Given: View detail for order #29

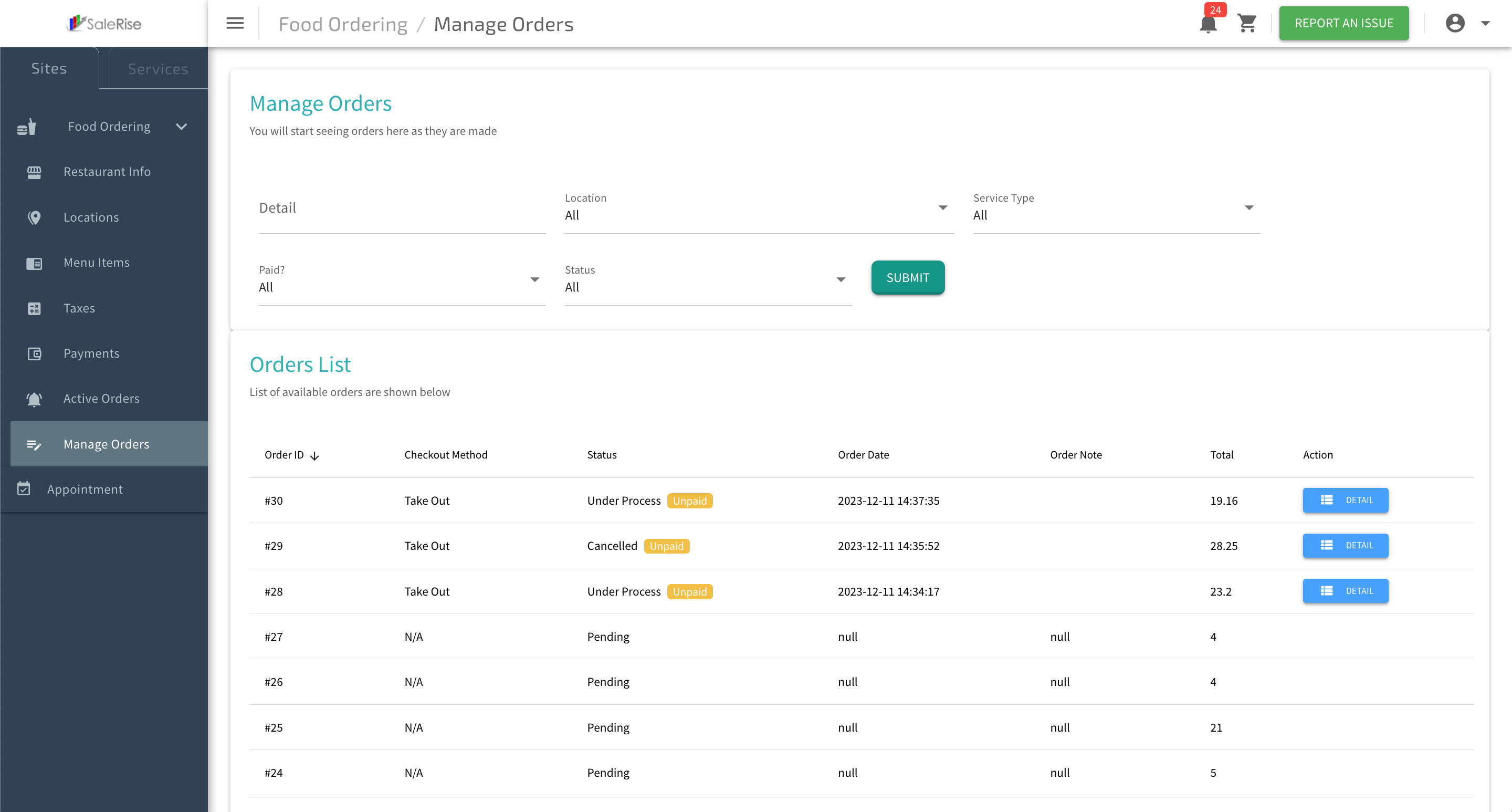Looking at the screenshot, I should point(1345,545).
